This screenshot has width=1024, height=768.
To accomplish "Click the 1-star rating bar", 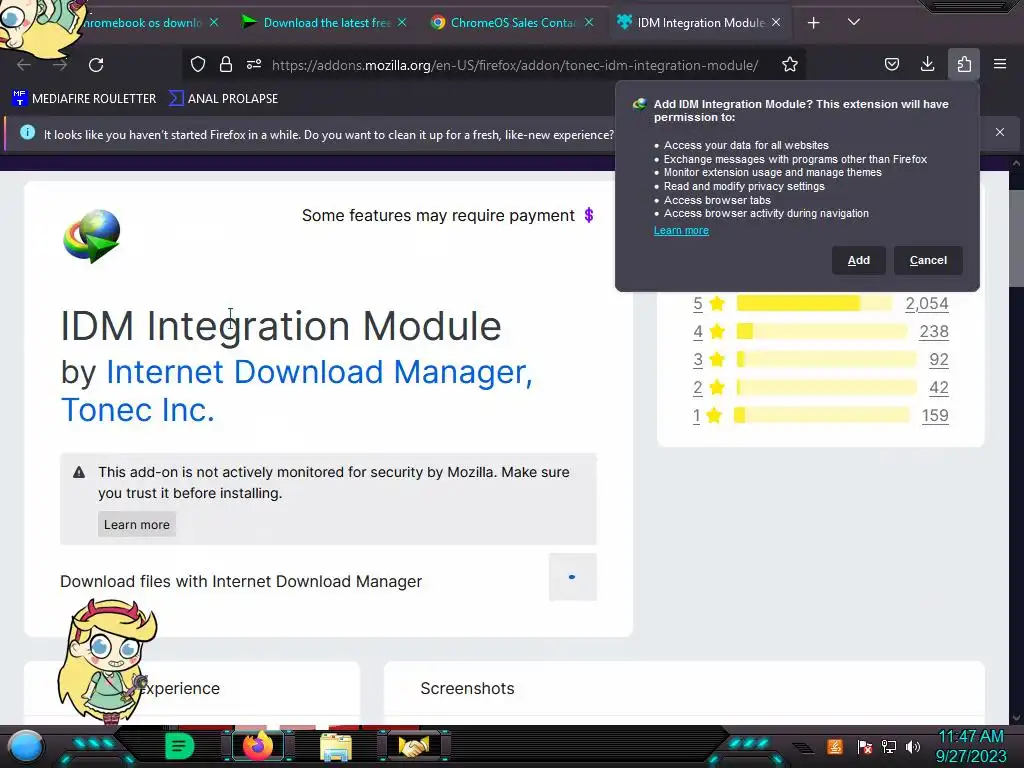I will pyautogui.click(x=822, y=415).
